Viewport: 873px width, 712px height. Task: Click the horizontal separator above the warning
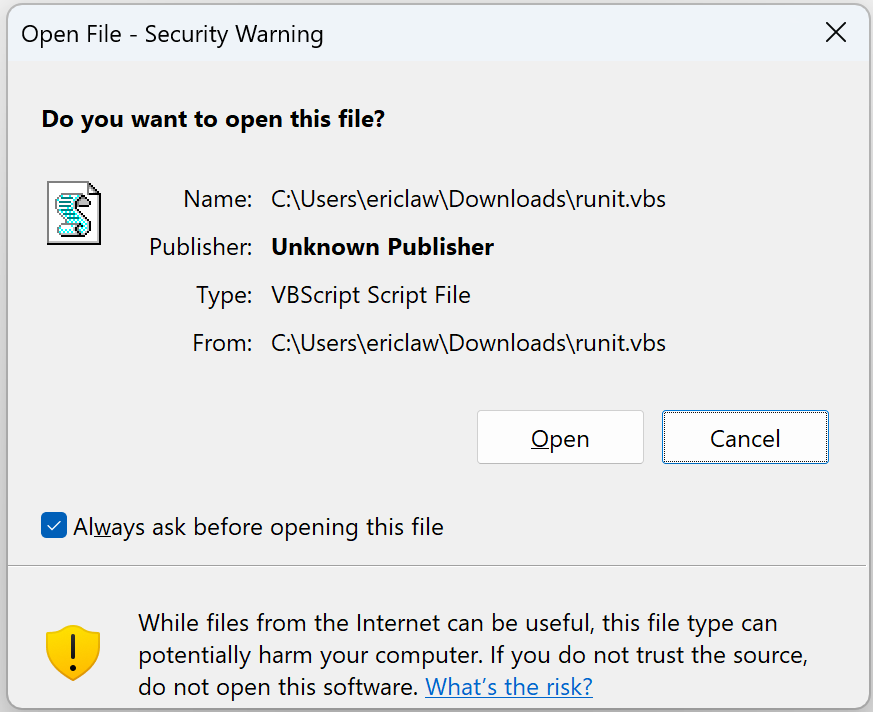click(x=436, y=566)
